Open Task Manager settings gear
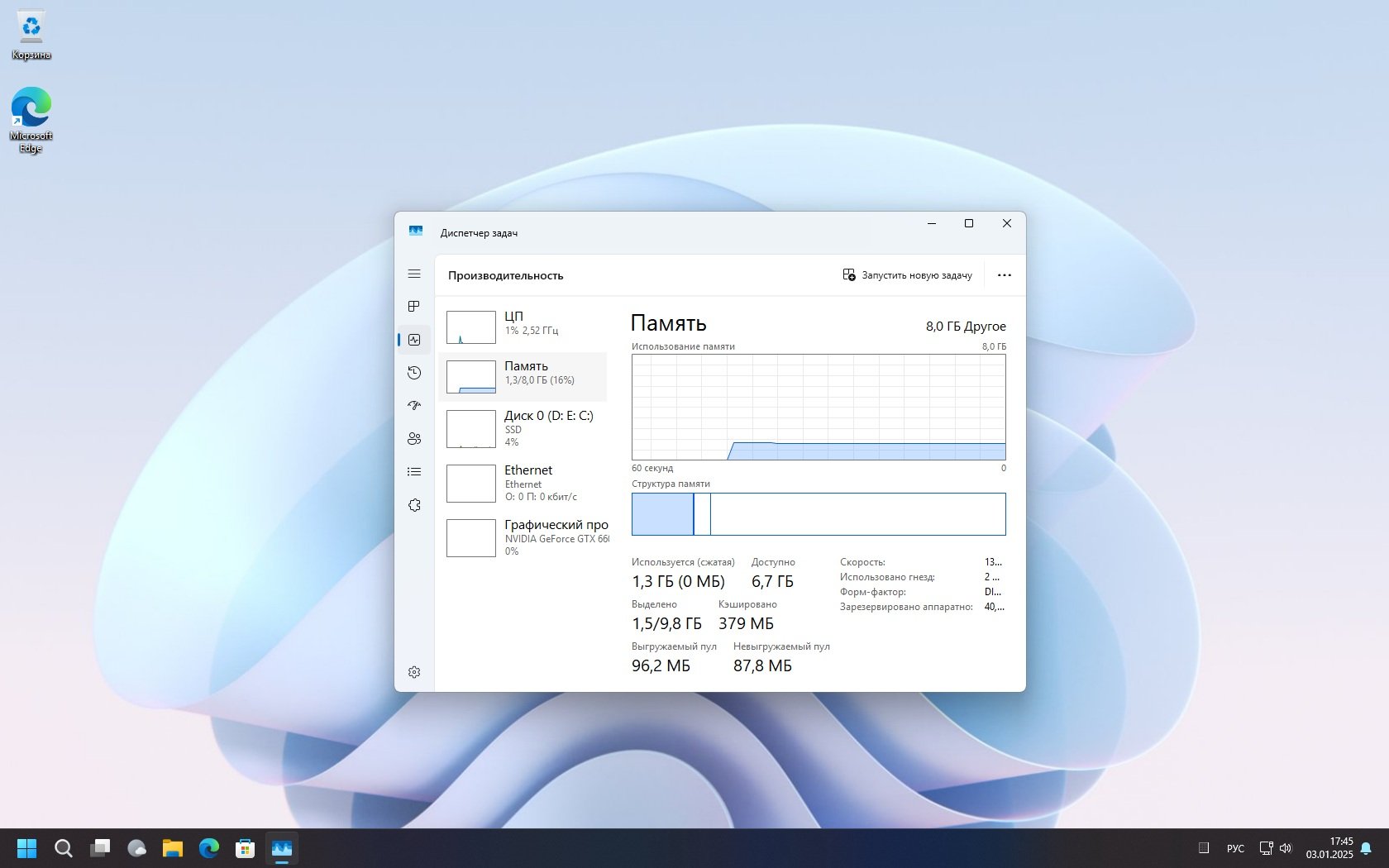Image resolution: width=1389 pixels, height=868 pixels. click(x=414, y=672)
